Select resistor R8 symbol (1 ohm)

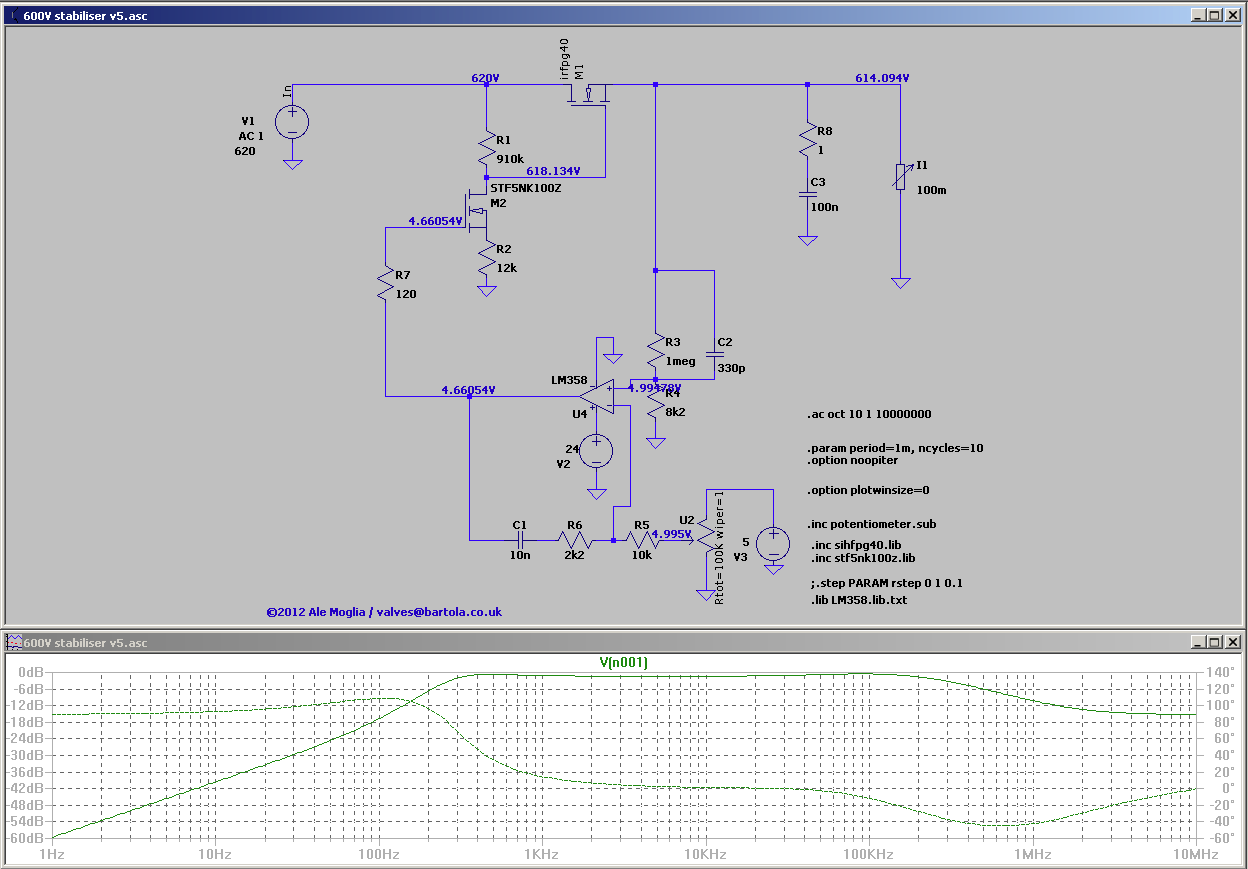(808, 140)
